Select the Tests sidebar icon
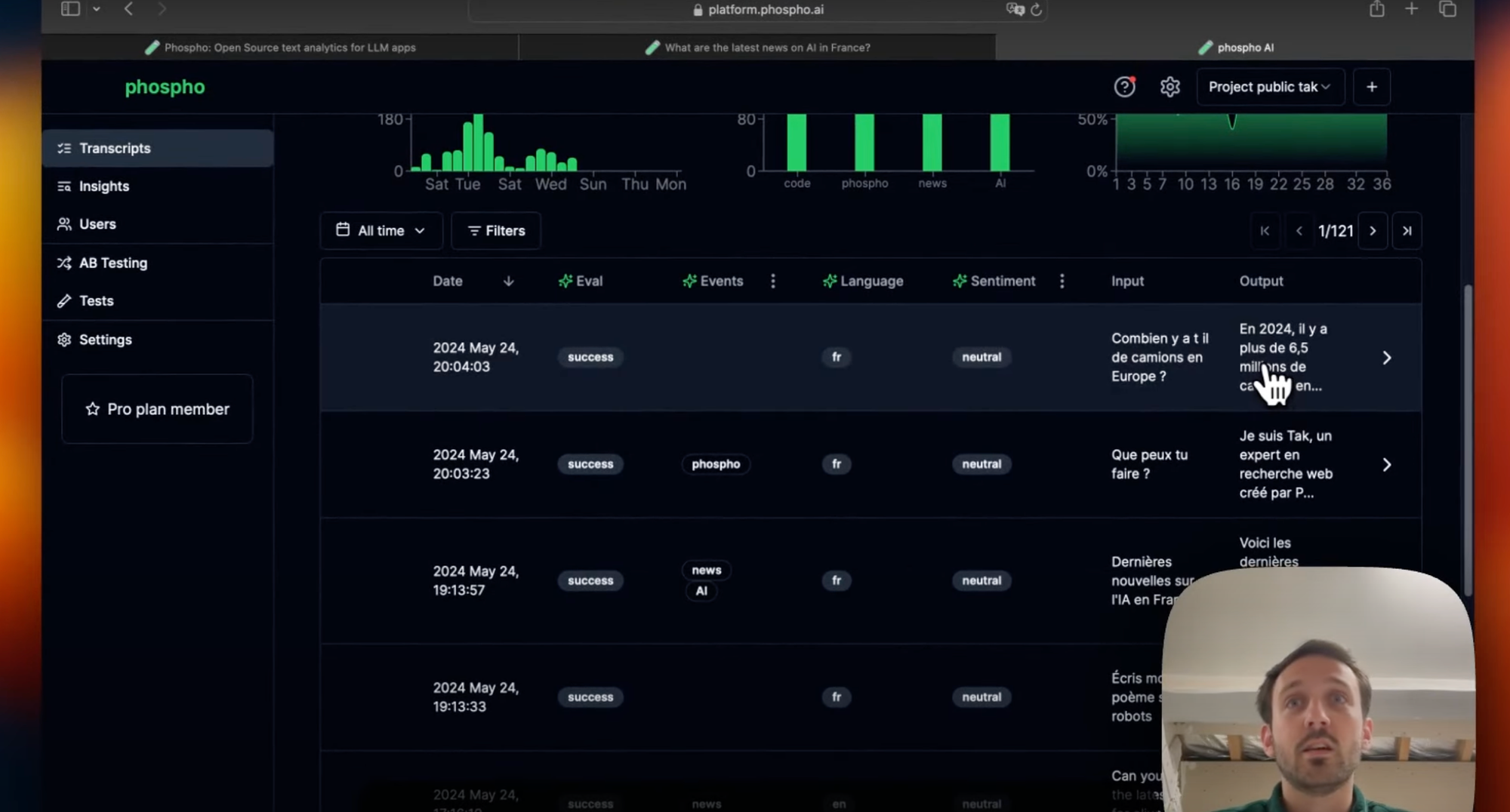 click(x=65, y=300)
